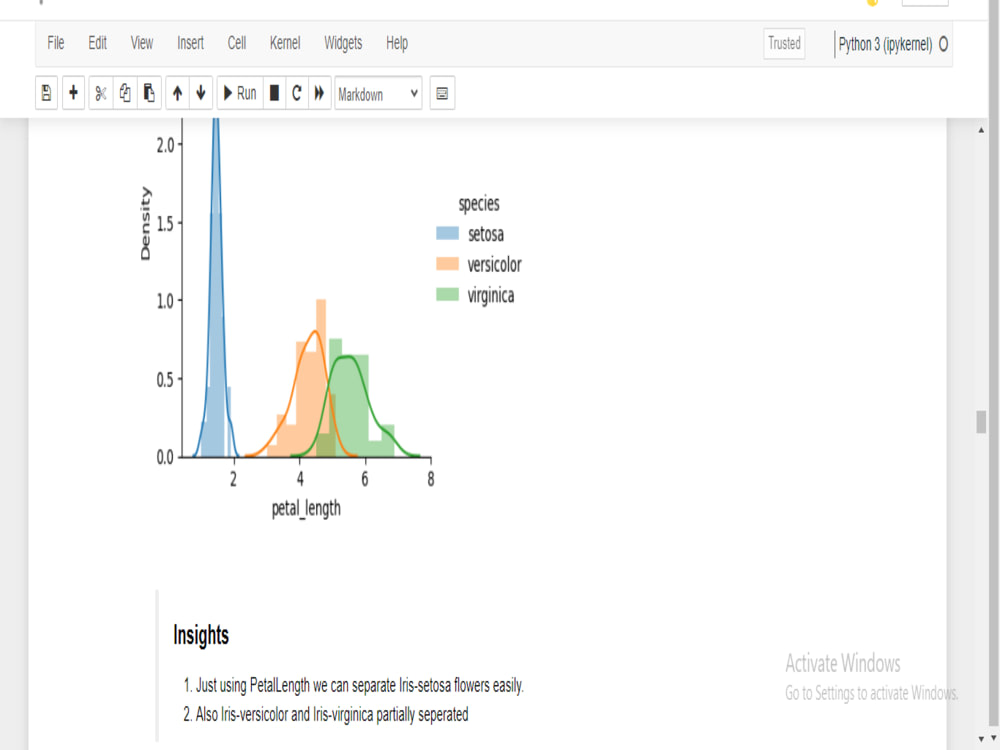Open the Widgets menu
Image resolution: width=1000 pixels, height=750 pixels.
[343, 43]
